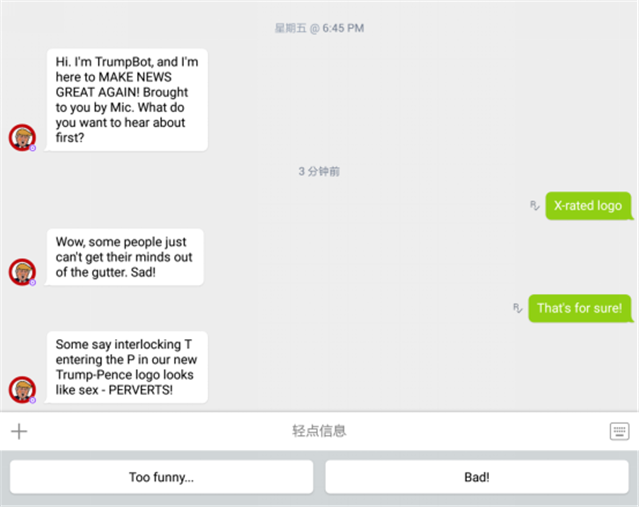Click the 6:45 PM timestamp
Screen dimensions: 640x508
tap(319, 28)
